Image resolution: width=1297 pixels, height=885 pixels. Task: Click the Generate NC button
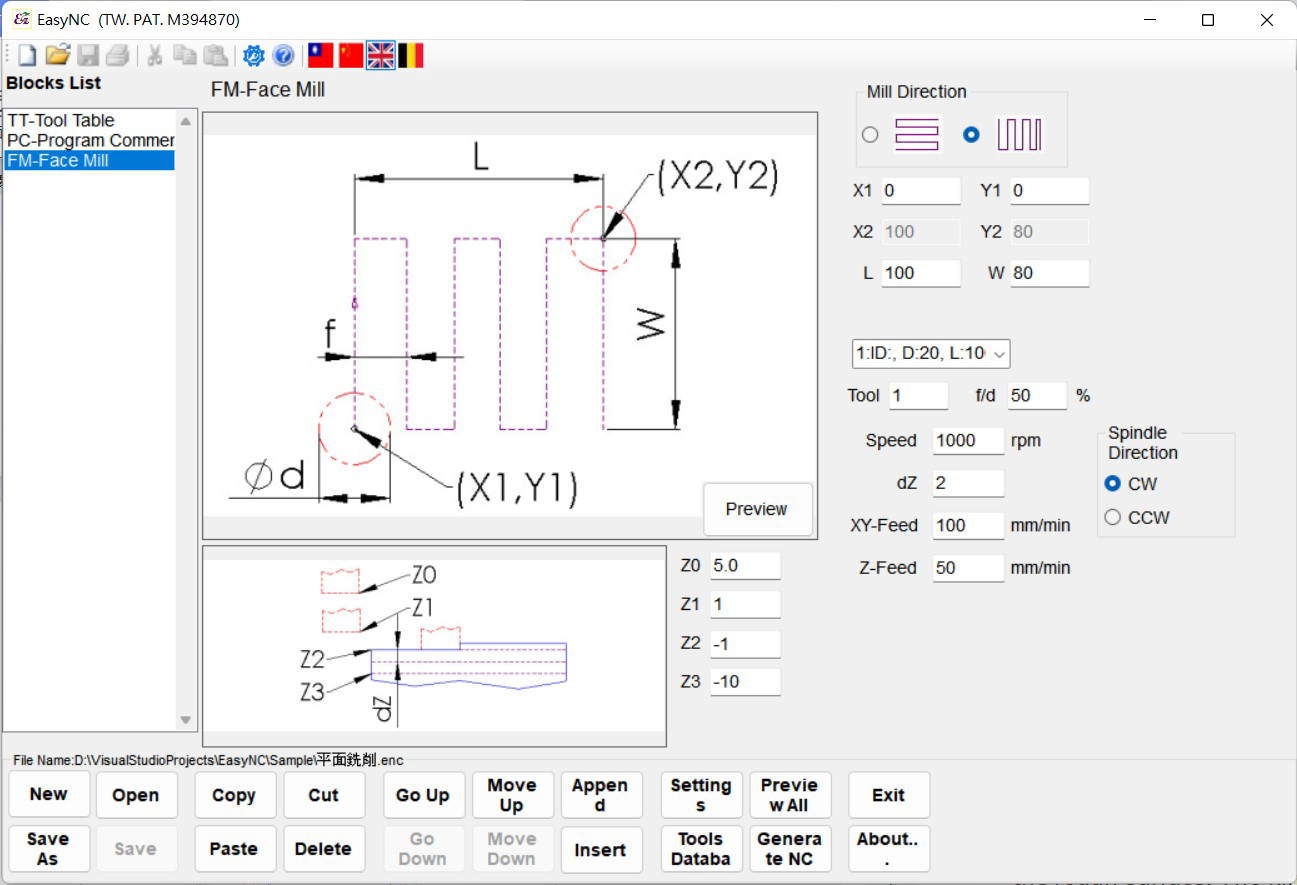coord(790,849)
